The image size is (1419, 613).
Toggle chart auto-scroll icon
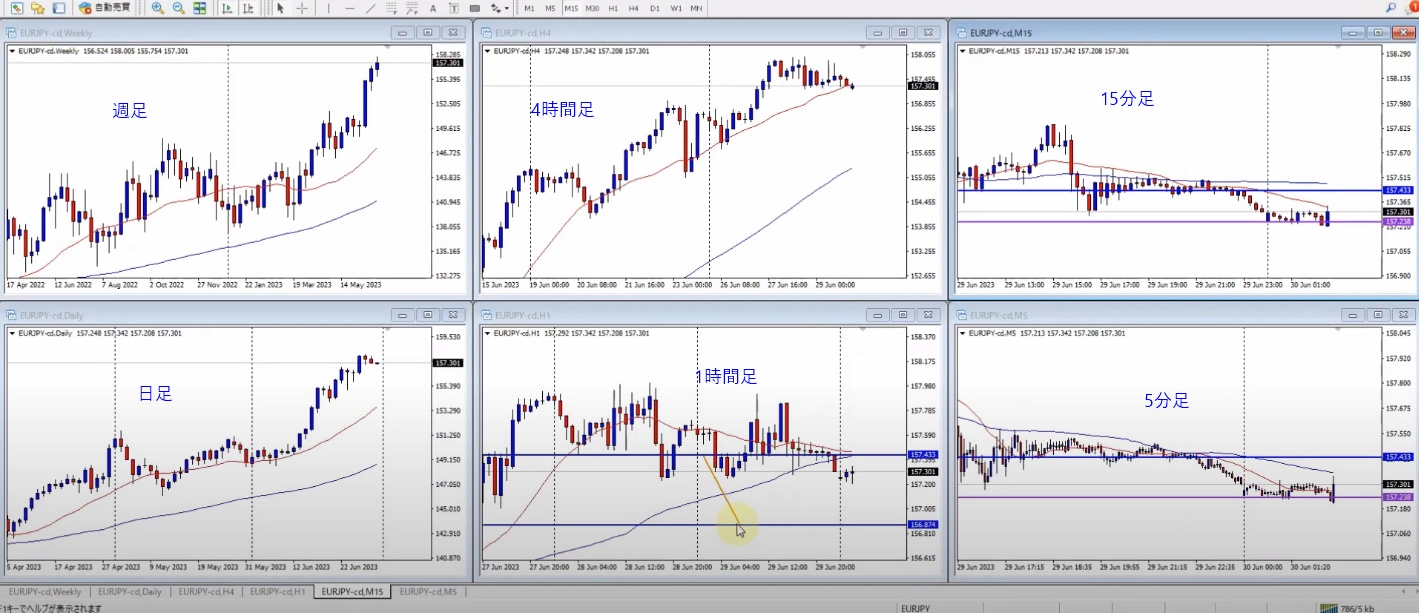point(227,8)
